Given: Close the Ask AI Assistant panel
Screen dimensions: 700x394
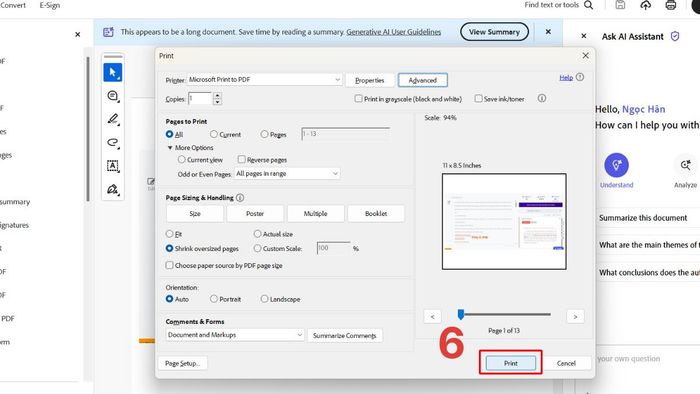Looking at the screenshot, I should tap(583, 36).
